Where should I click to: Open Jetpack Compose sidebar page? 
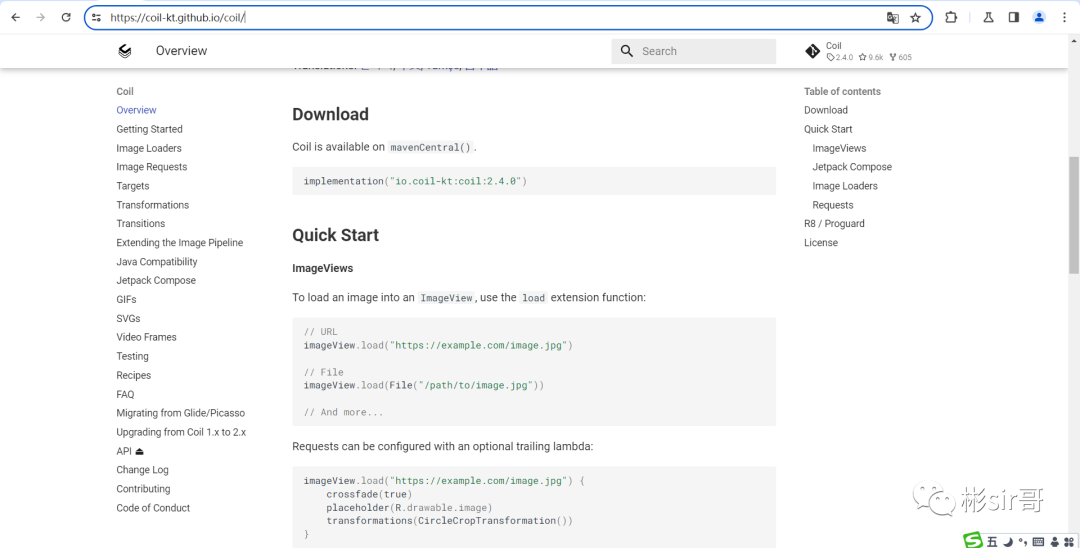[156, 280]
